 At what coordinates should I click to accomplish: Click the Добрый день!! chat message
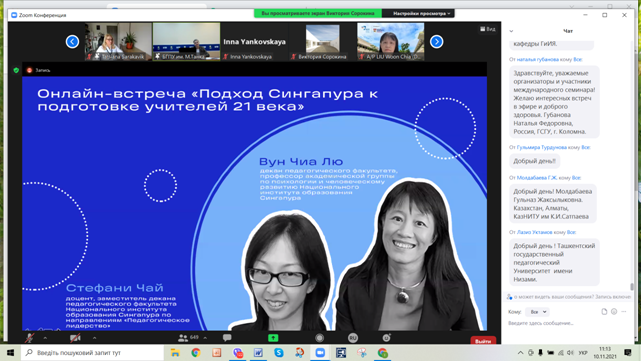coord(534,161)
